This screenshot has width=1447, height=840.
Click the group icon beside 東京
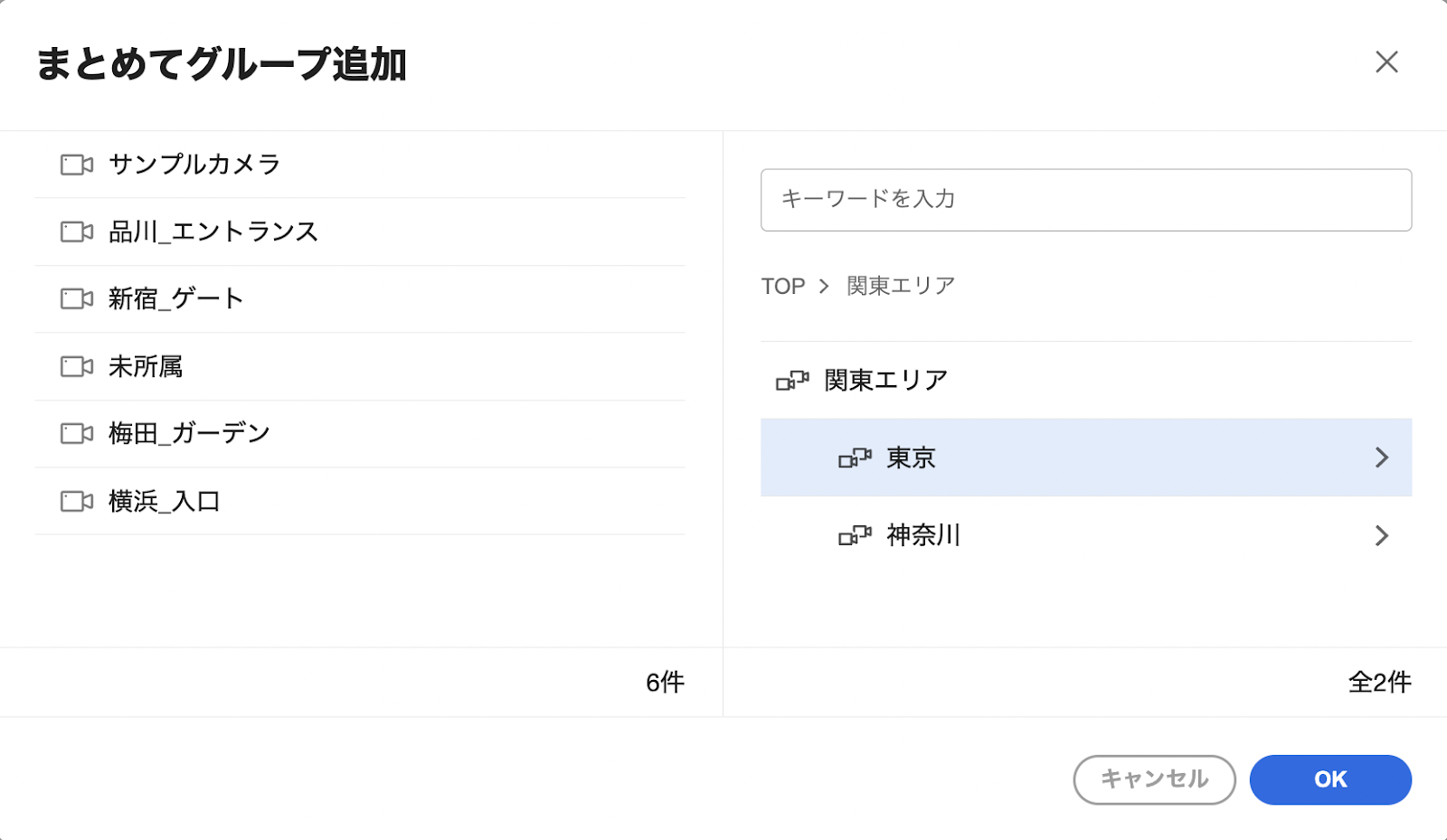pyautogui.click(x=855, y=458)
